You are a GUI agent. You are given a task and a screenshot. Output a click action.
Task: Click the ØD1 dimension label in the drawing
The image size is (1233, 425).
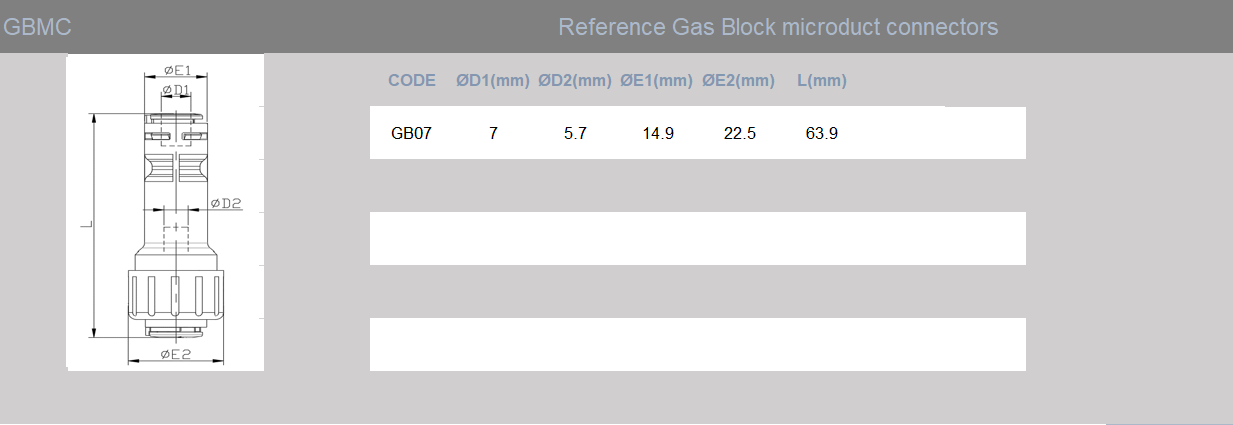[x=176, y=91]
